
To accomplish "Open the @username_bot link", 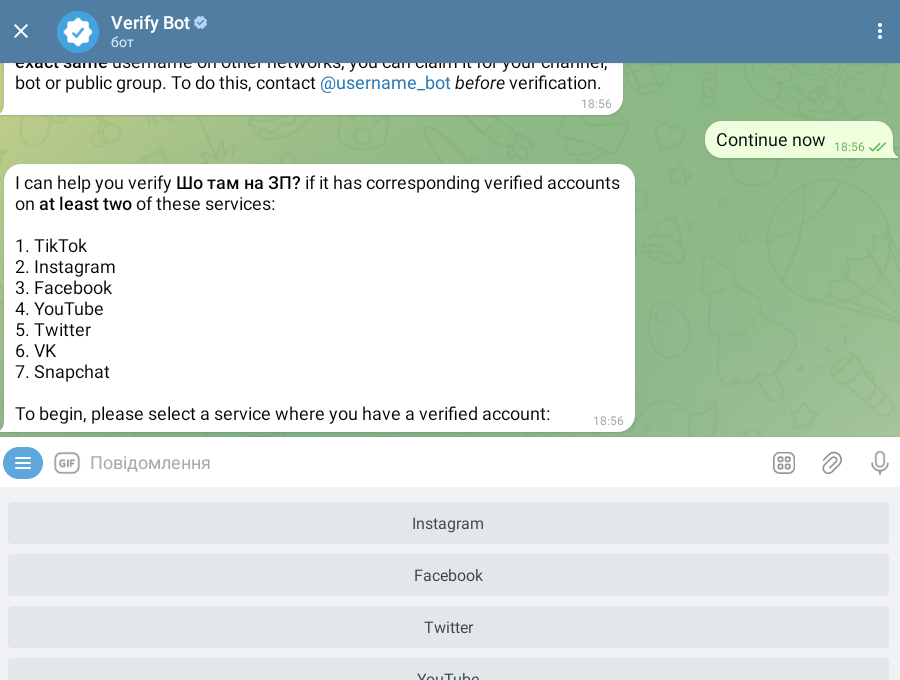I will click(x=385, y=84).
